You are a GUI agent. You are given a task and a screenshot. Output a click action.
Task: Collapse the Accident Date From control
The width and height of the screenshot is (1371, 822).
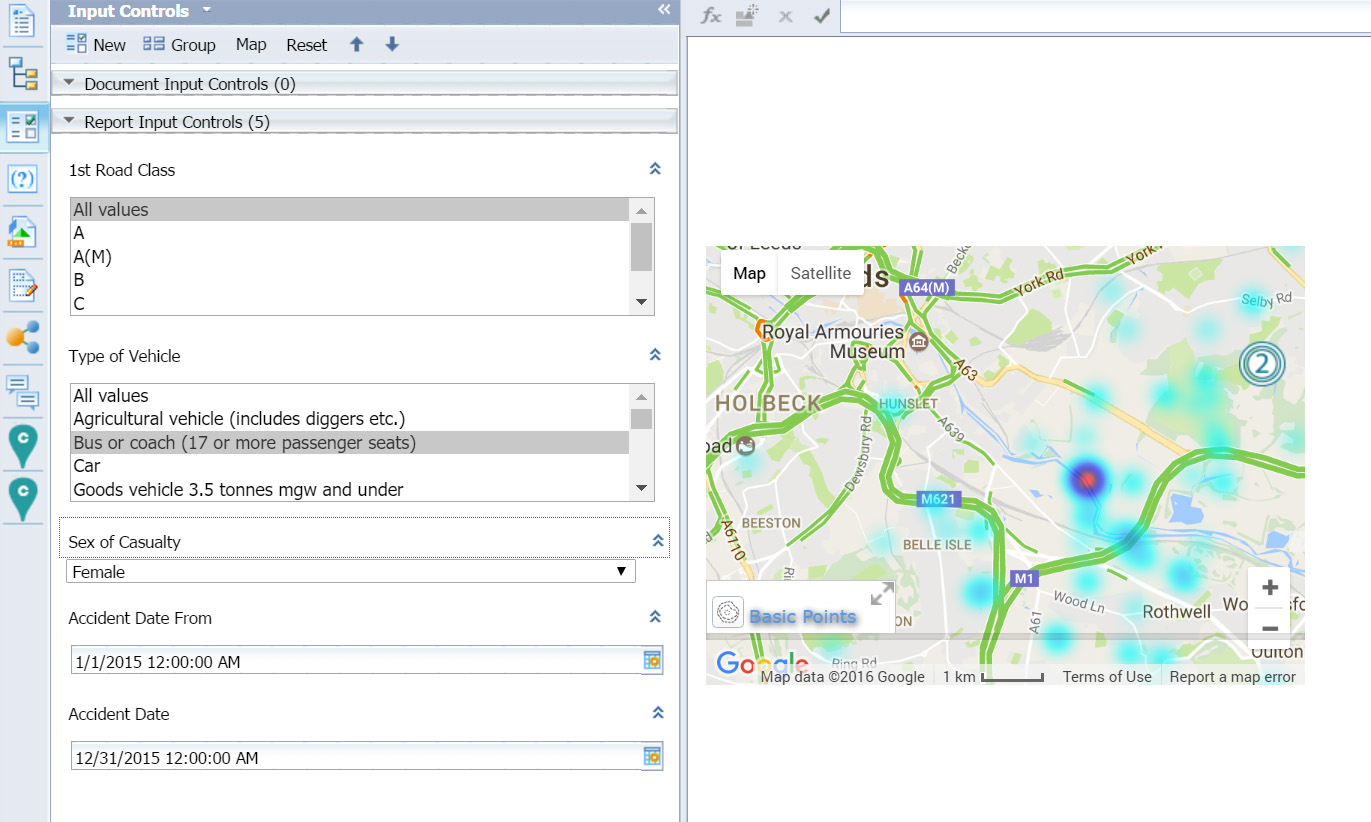tap(655, 617)
